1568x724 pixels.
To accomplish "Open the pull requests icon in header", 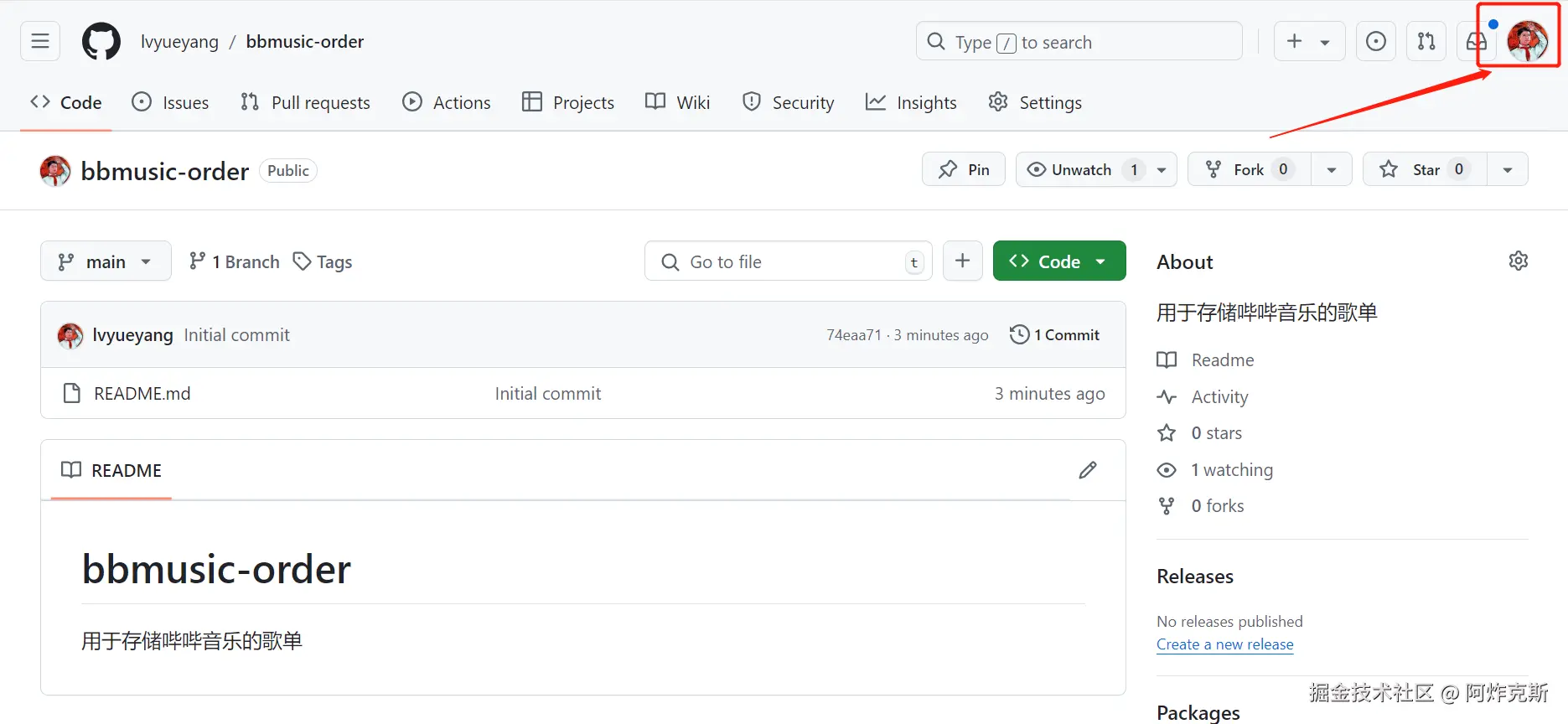I will click(x=1426, y=41).
